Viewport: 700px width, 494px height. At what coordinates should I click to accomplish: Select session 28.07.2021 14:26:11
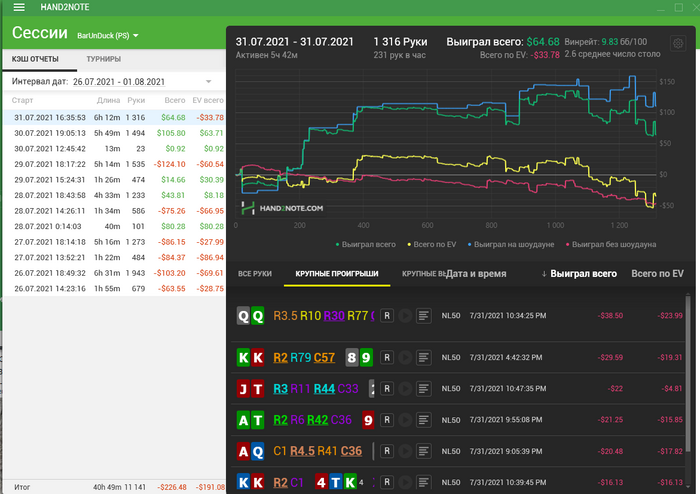click(114, 211)
